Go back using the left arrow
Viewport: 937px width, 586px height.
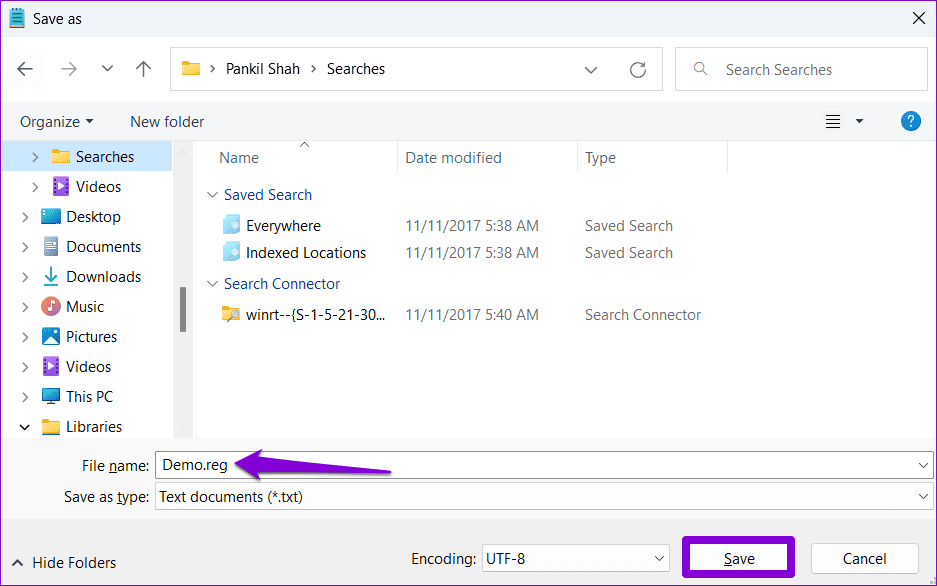point(25,69)
